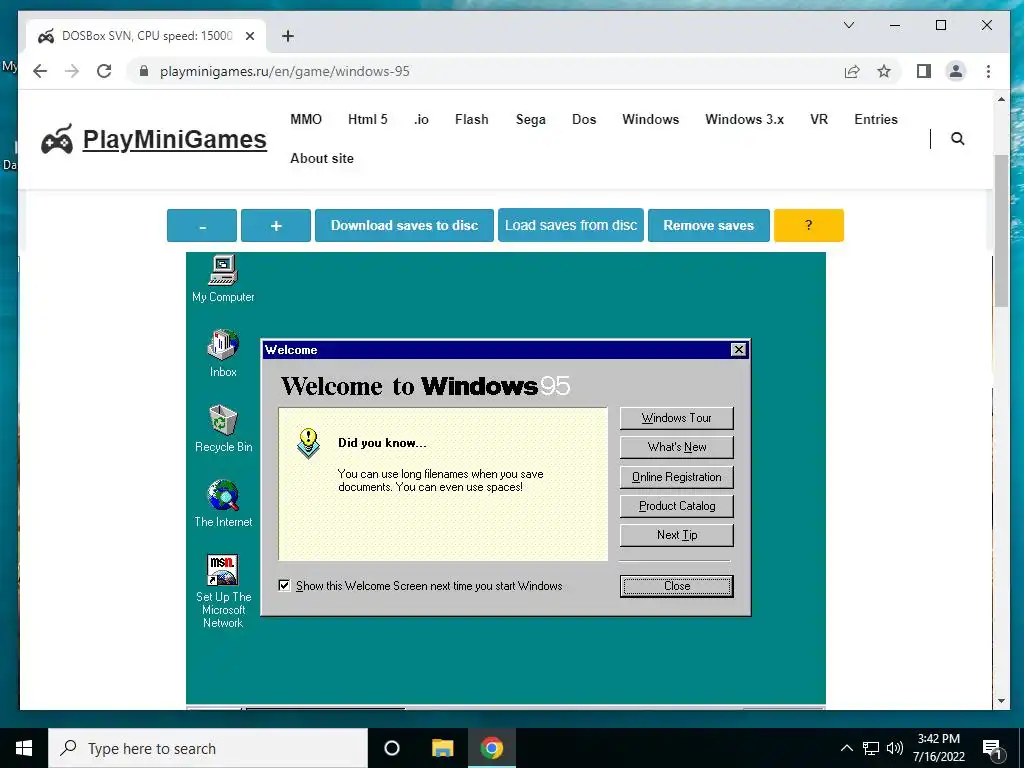The image size is (1024, 768).
Task: Open the Windows Start button
Action: 24,748
